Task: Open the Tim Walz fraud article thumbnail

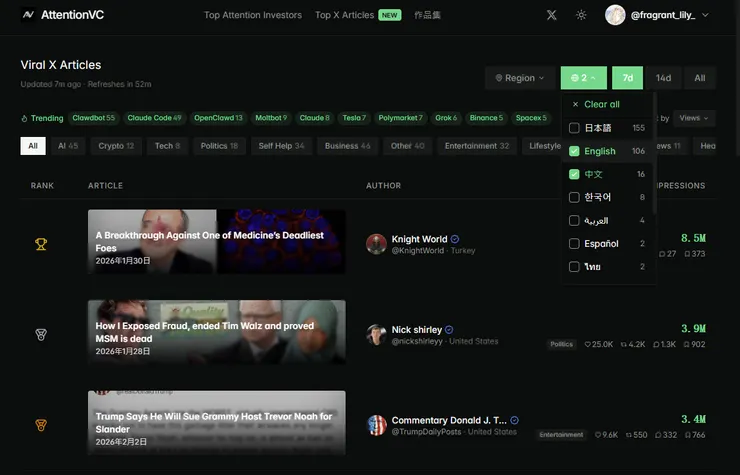Action: pos(217,332)
